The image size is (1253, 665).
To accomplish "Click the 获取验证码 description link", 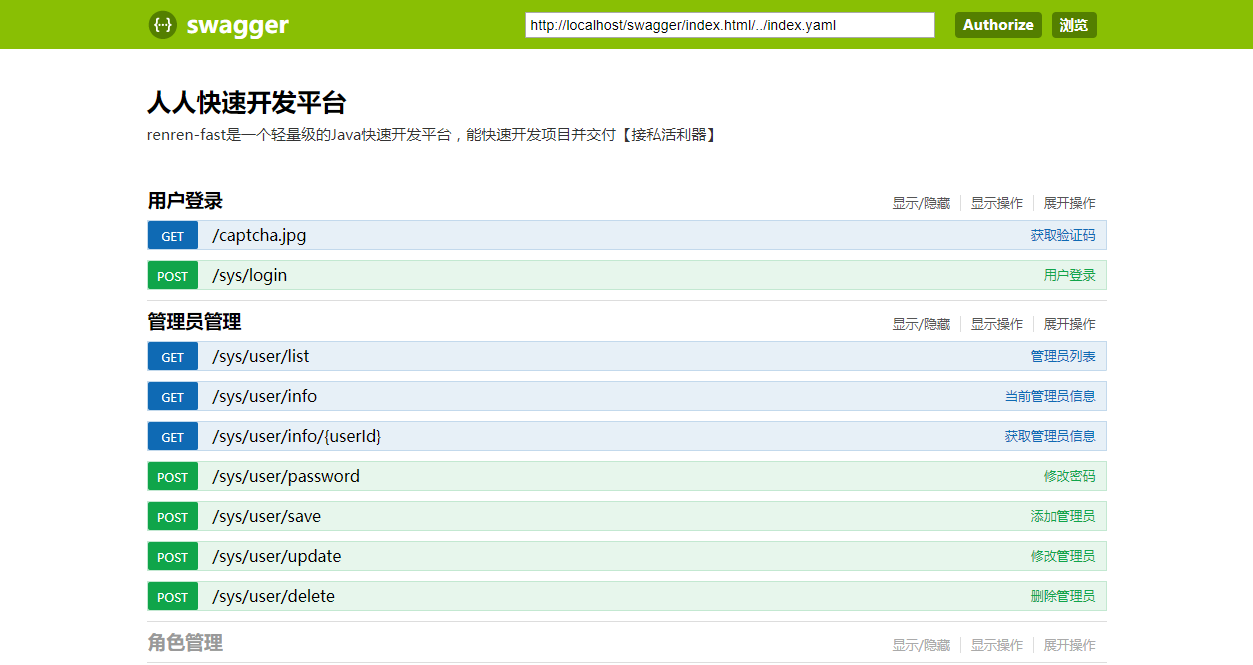I will pyautogui.click(x=1063, y=236).
